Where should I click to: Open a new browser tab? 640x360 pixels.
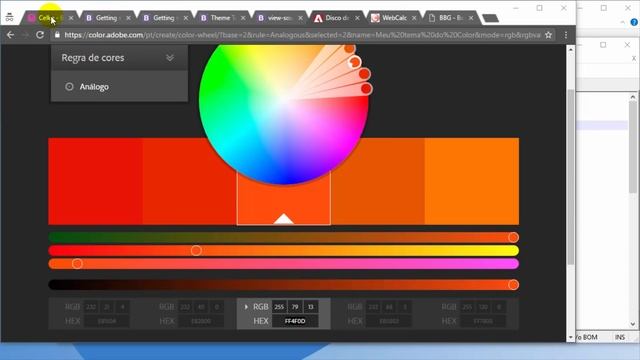(x=490, y=18)
